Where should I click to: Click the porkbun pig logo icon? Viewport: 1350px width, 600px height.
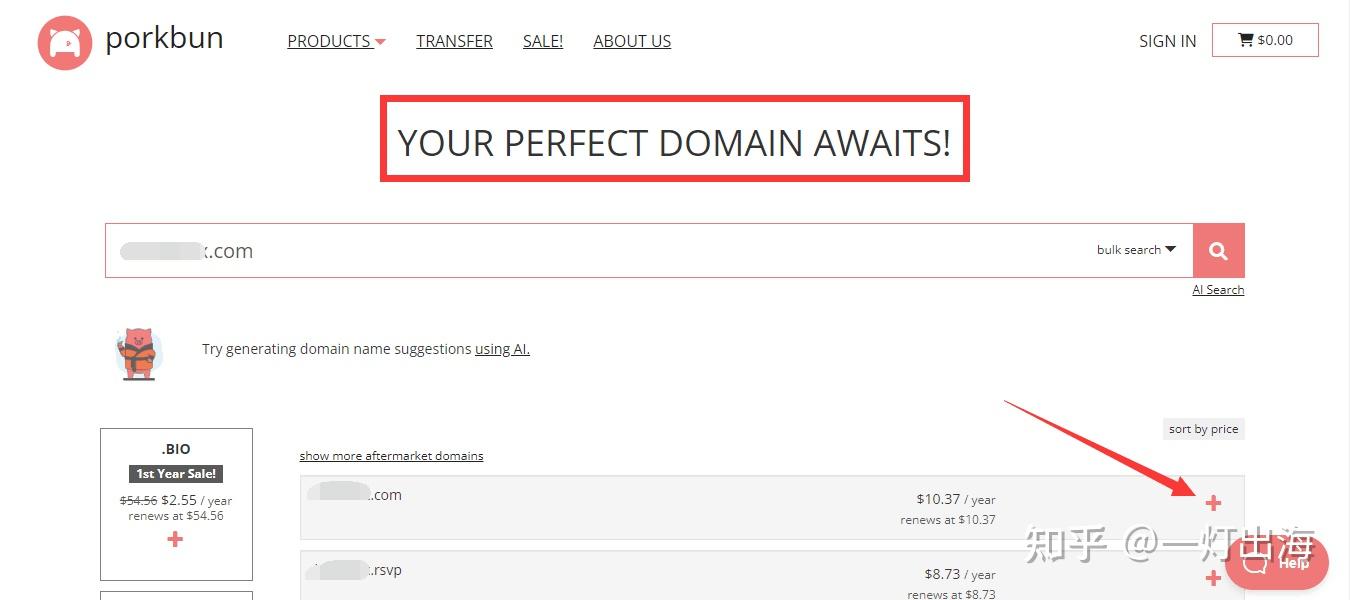point(65,43)
